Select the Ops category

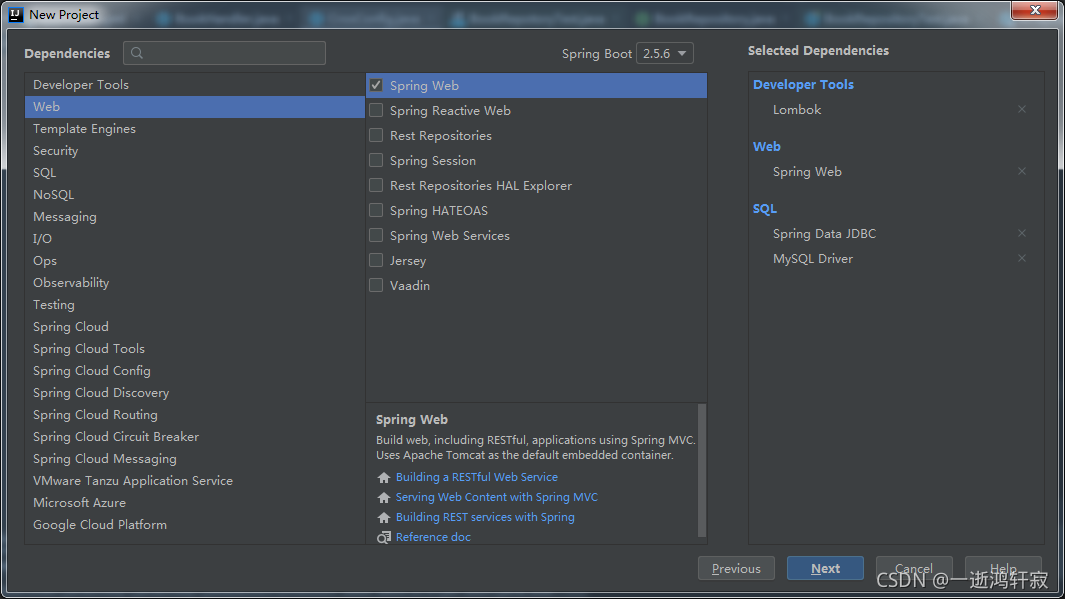[x=195, y=261]
